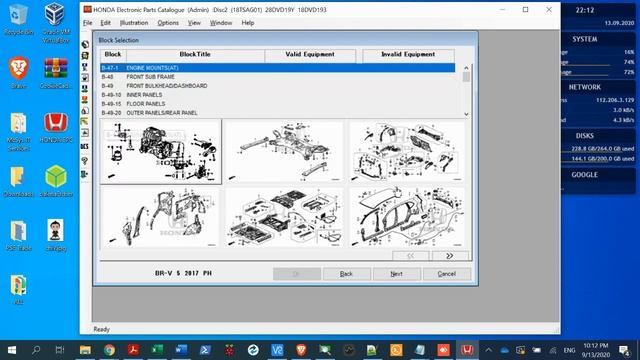The width and height of the screenshot is (640, 360).
Task: Open the notification center icon
Action: [624, 350]
